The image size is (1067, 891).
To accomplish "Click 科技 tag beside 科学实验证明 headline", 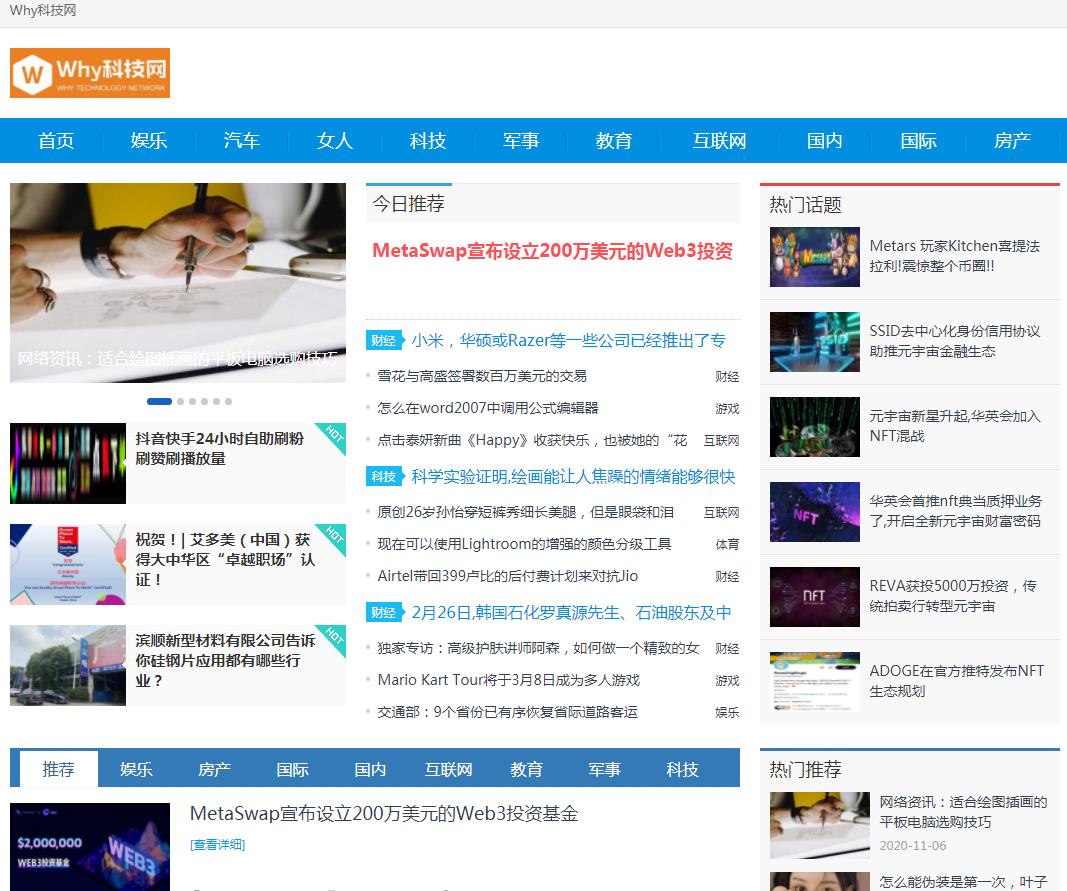I will point(384,476).
